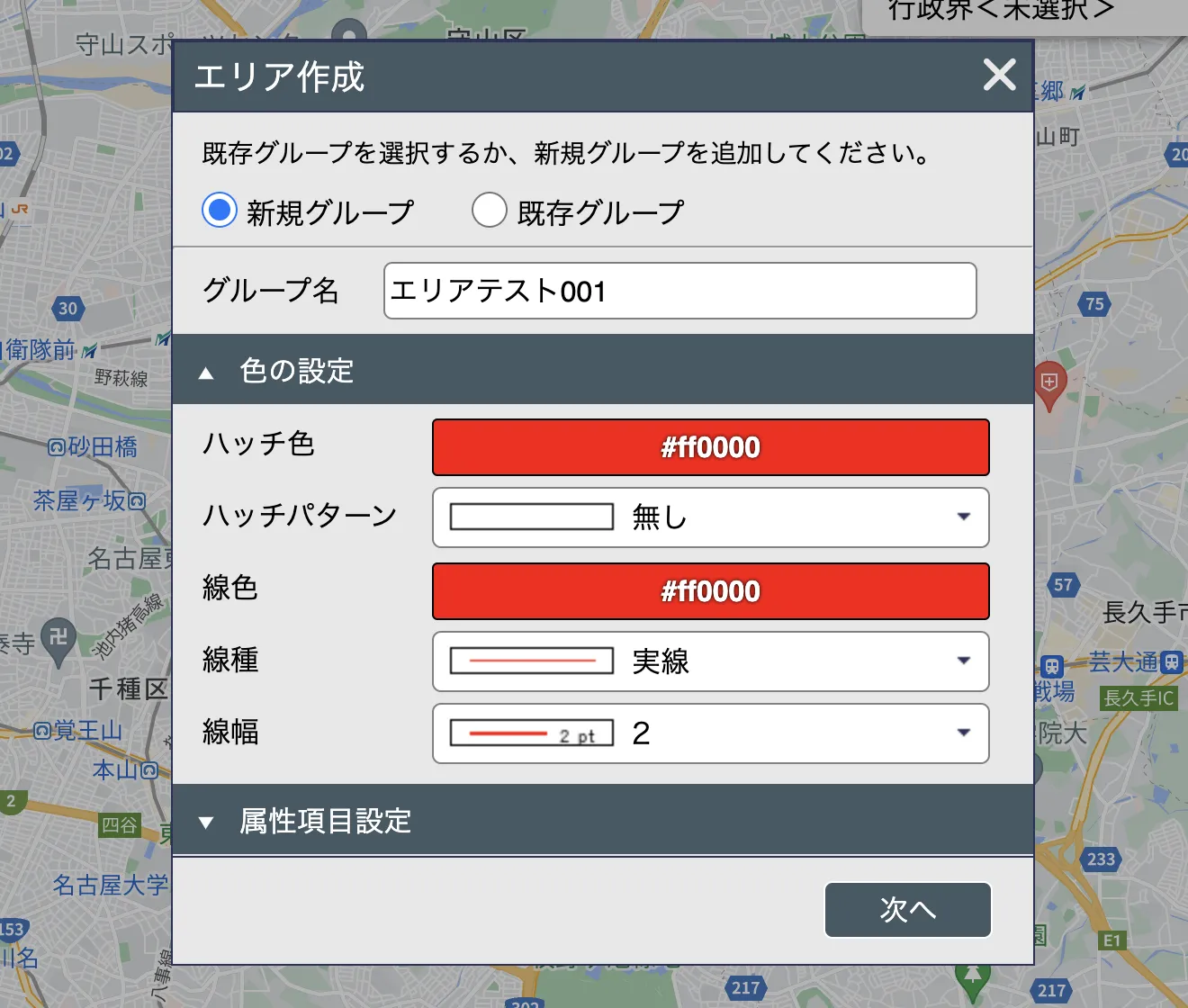Click the E1 expressway shield icon

pos(1111,940)
